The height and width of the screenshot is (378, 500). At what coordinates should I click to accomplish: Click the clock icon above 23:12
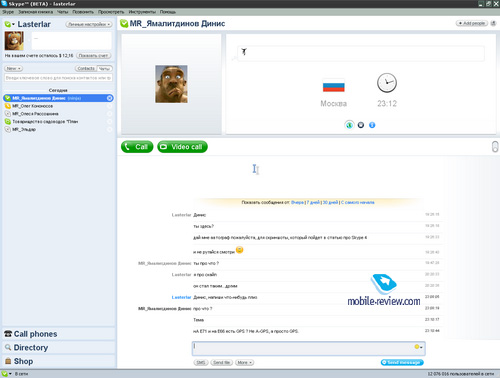(387, 83)
